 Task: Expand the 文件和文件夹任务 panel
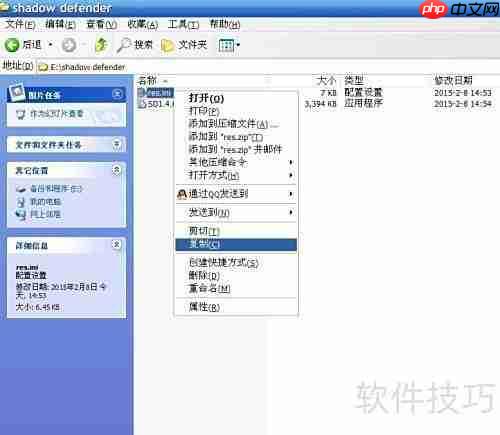tap(117, 144)
